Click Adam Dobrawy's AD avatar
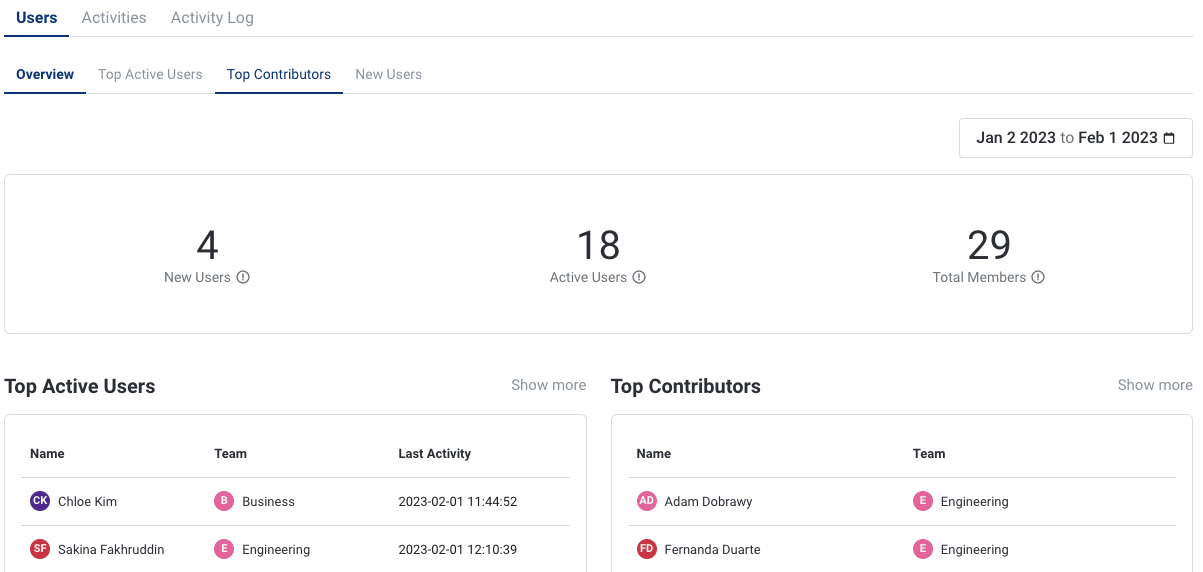The image size is (1203, 572). pos(647,501)
